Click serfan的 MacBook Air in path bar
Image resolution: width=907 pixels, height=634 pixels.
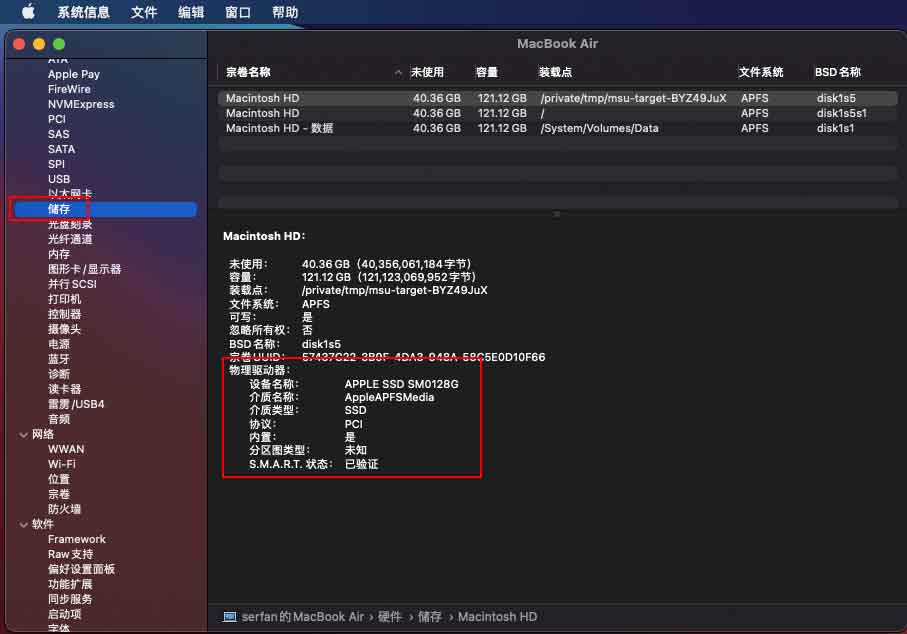(x=303, y=617)
